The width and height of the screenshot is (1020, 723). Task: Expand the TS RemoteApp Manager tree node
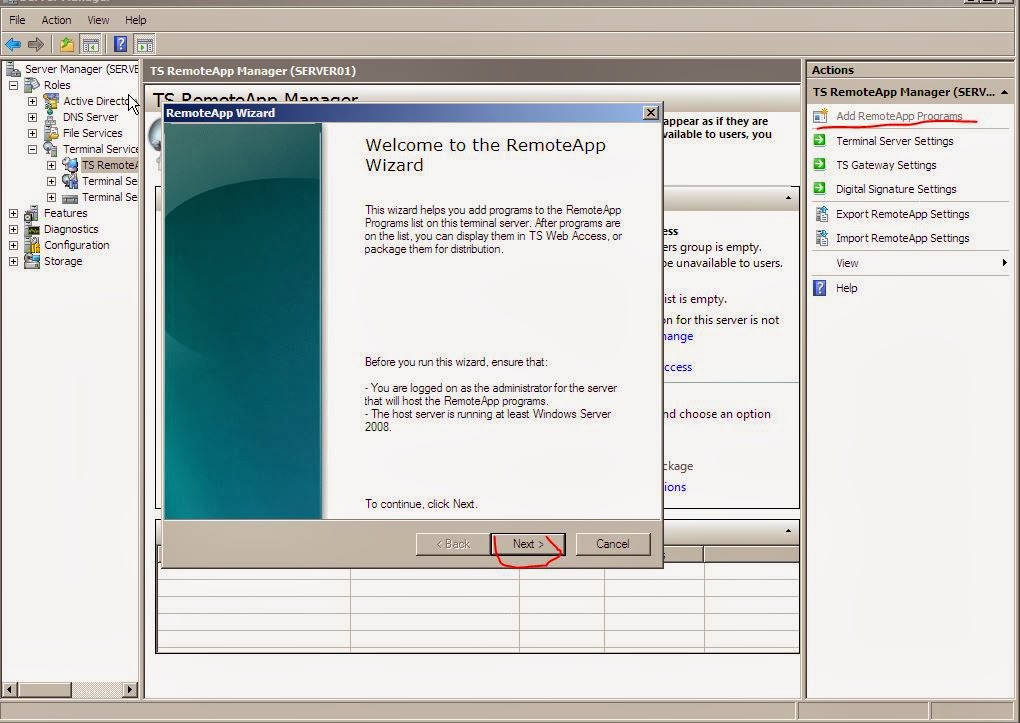(x=51, y=165)
